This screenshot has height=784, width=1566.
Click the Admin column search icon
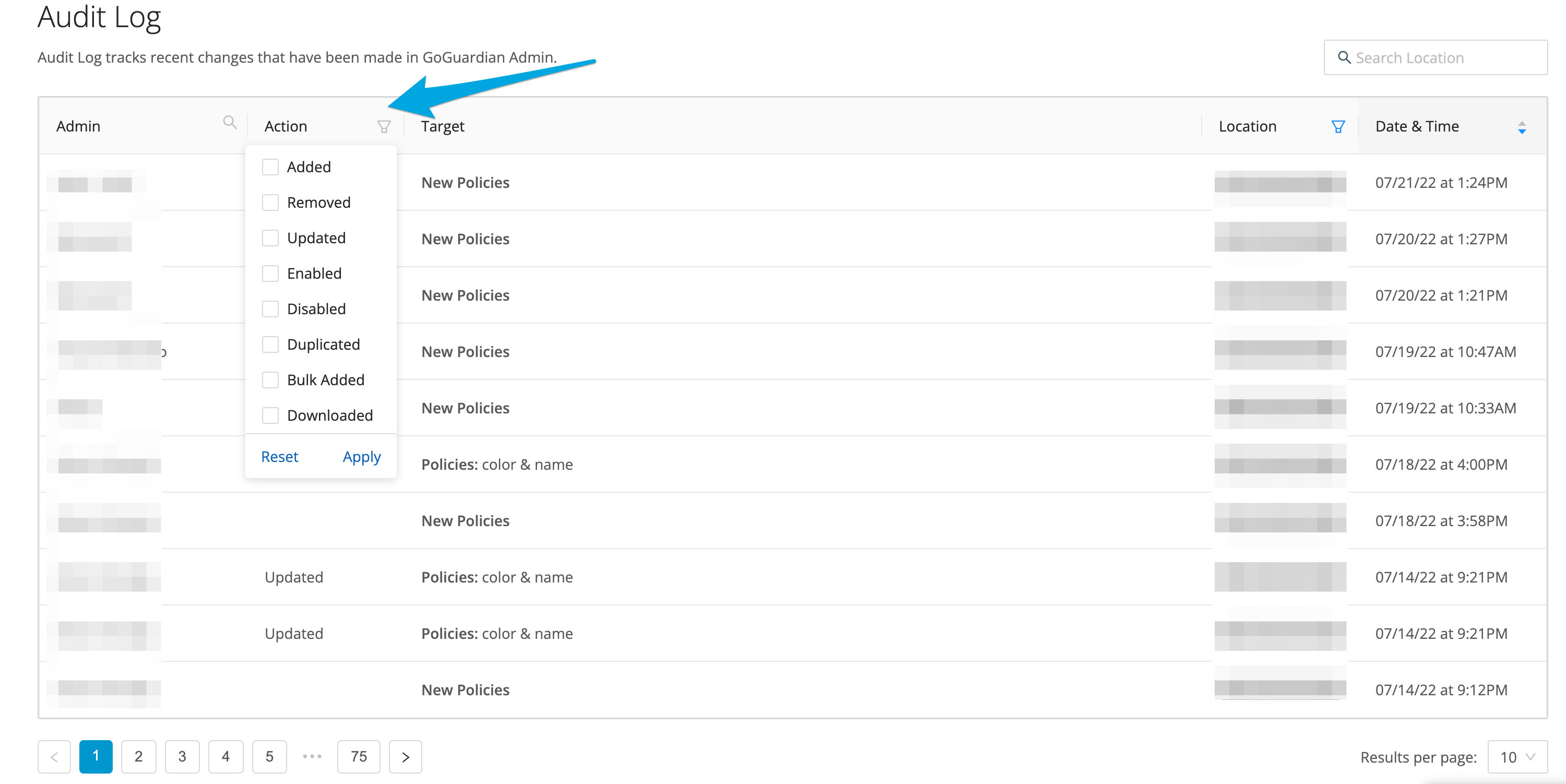point(229,123)
